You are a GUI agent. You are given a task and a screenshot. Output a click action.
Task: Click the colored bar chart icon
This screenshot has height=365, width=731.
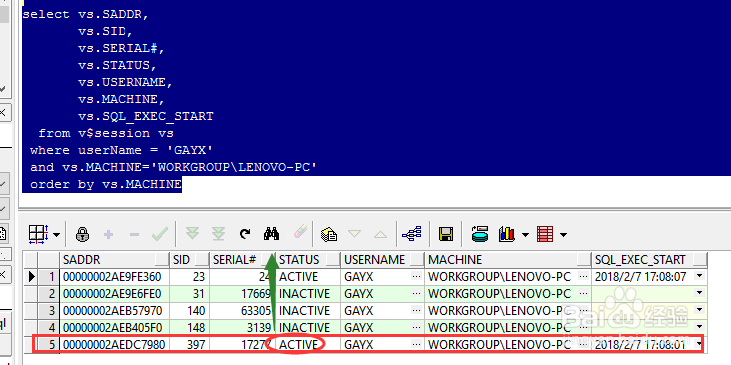(x=506, y=234)
